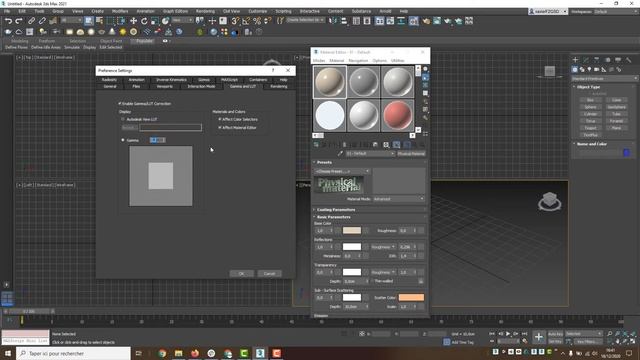Toggle the Percent Snap icon
The height and width of the screenshot is (360, 640).
pos(257,21)
